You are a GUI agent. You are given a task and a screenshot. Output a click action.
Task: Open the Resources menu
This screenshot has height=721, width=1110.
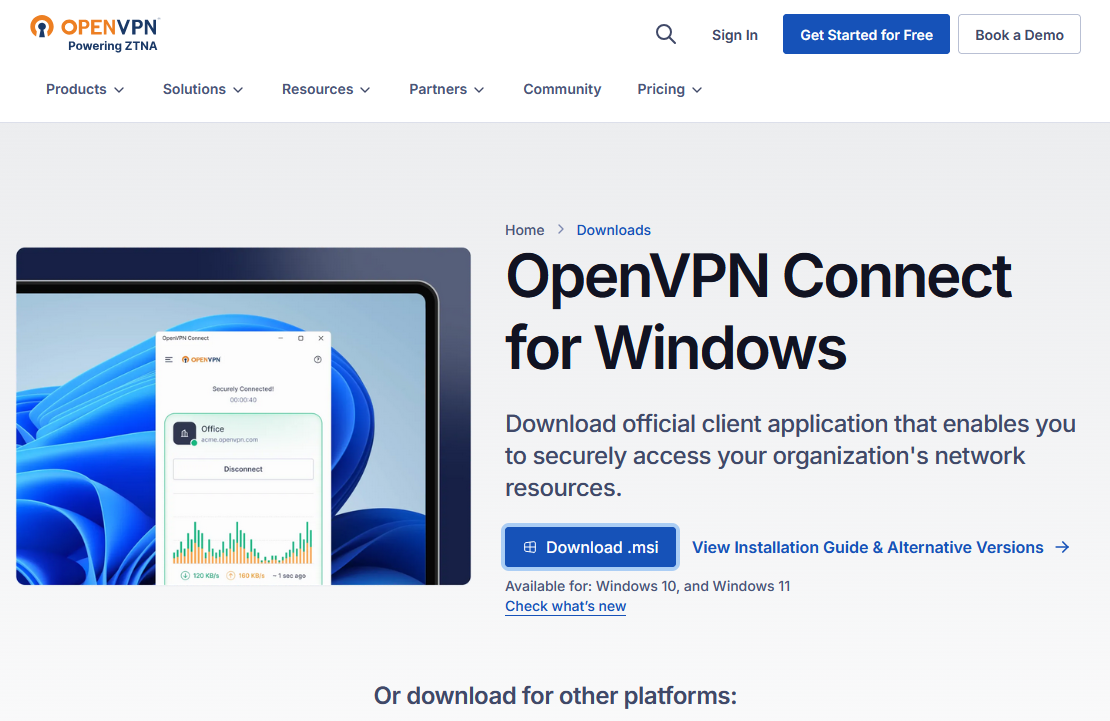tap(326, 89)
